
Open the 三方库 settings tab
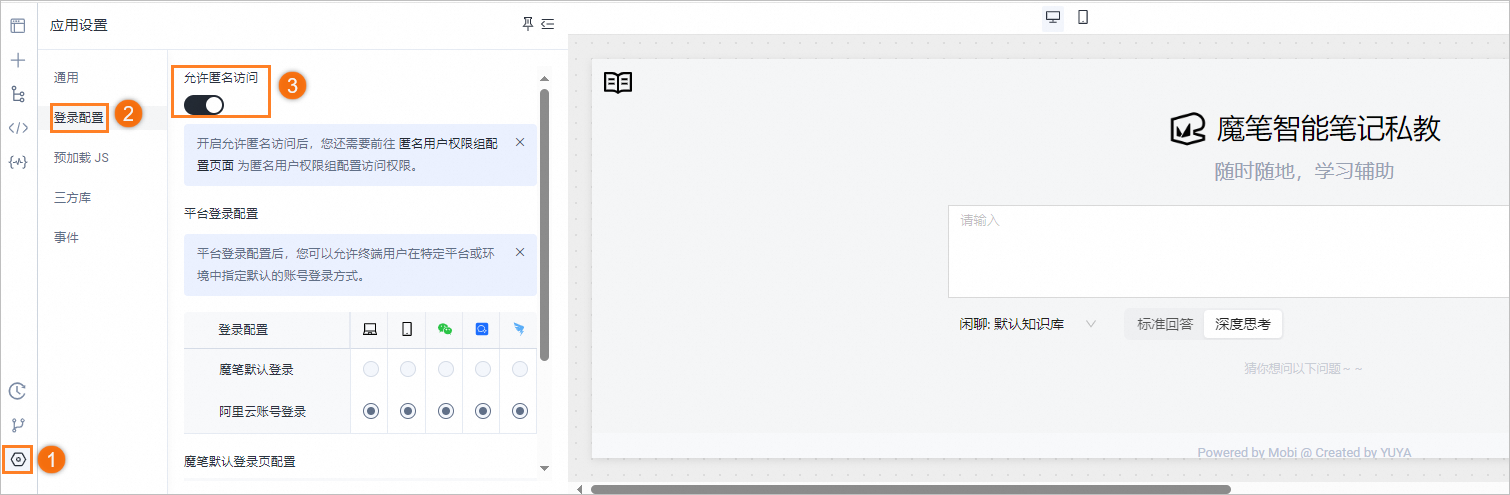point(72,198)
